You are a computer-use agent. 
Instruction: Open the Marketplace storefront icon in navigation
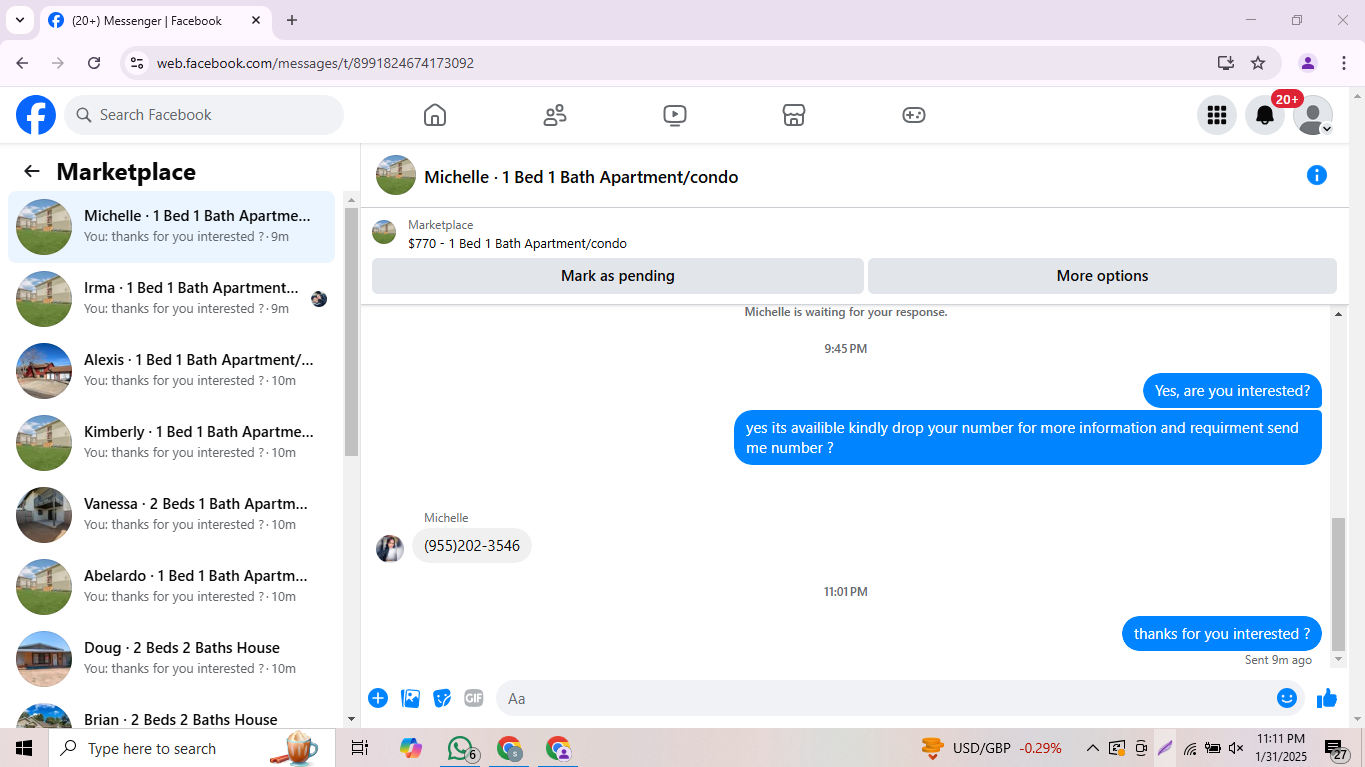[x=794, y=115]
